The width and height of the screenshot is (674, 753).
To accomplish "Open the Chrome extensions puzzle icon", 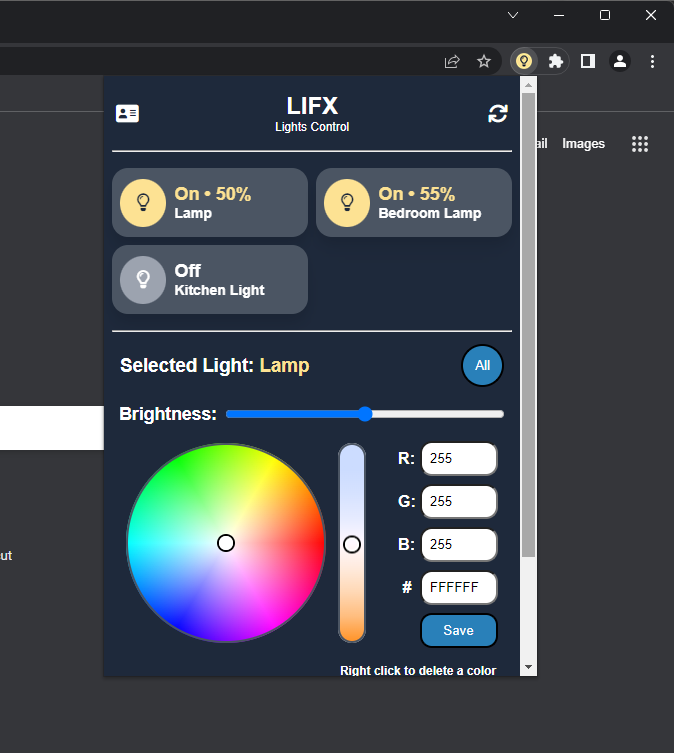I will point(556,61).
